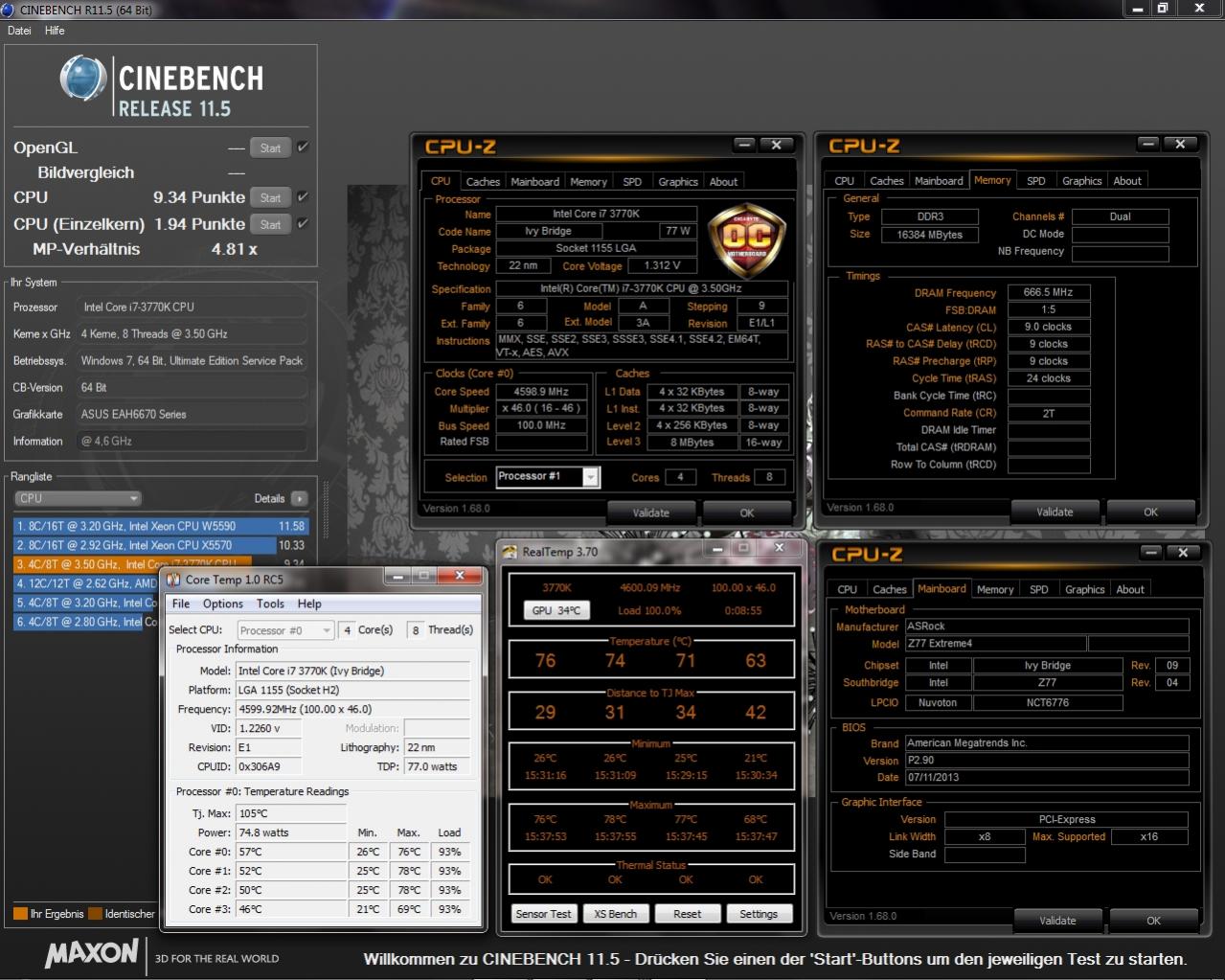Open the Hilfe menu
1225x980 pixels.
point(55,31)
